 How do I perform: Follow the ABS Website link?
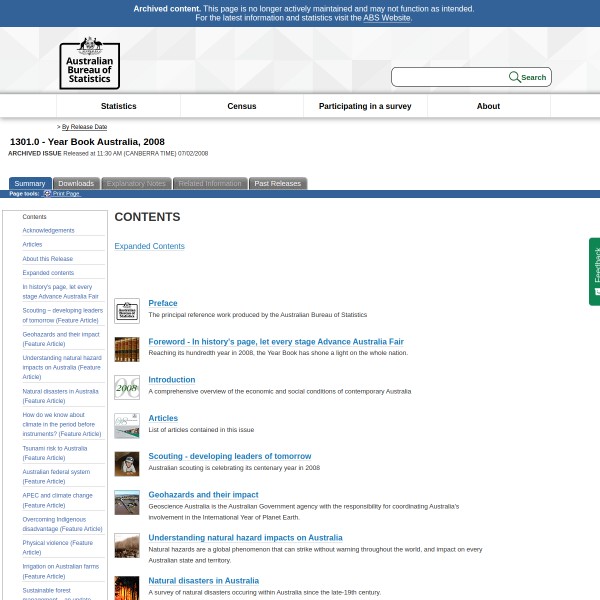pos(386,18)
